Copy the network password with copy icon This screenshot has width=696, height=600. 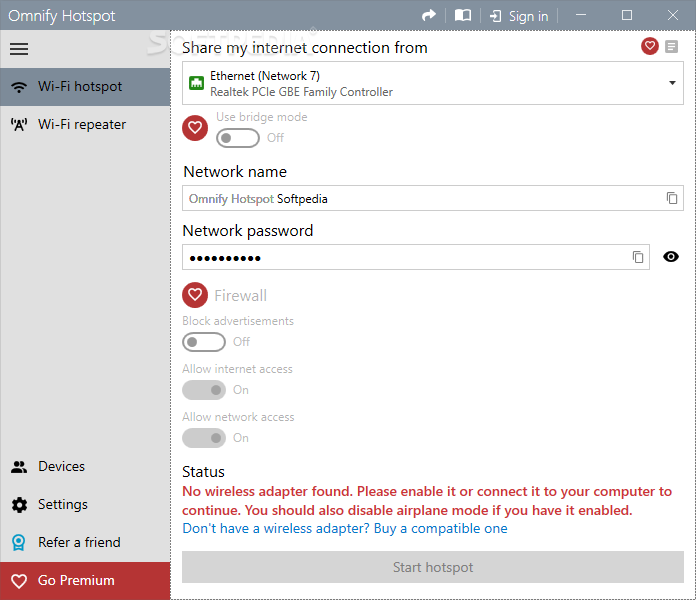(x=638, y=257)
